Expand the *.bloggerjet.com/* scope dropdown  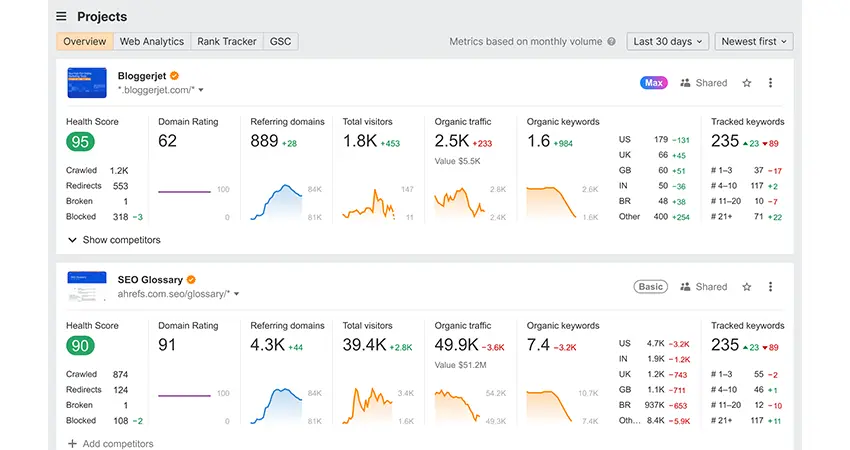coord(201,90)
